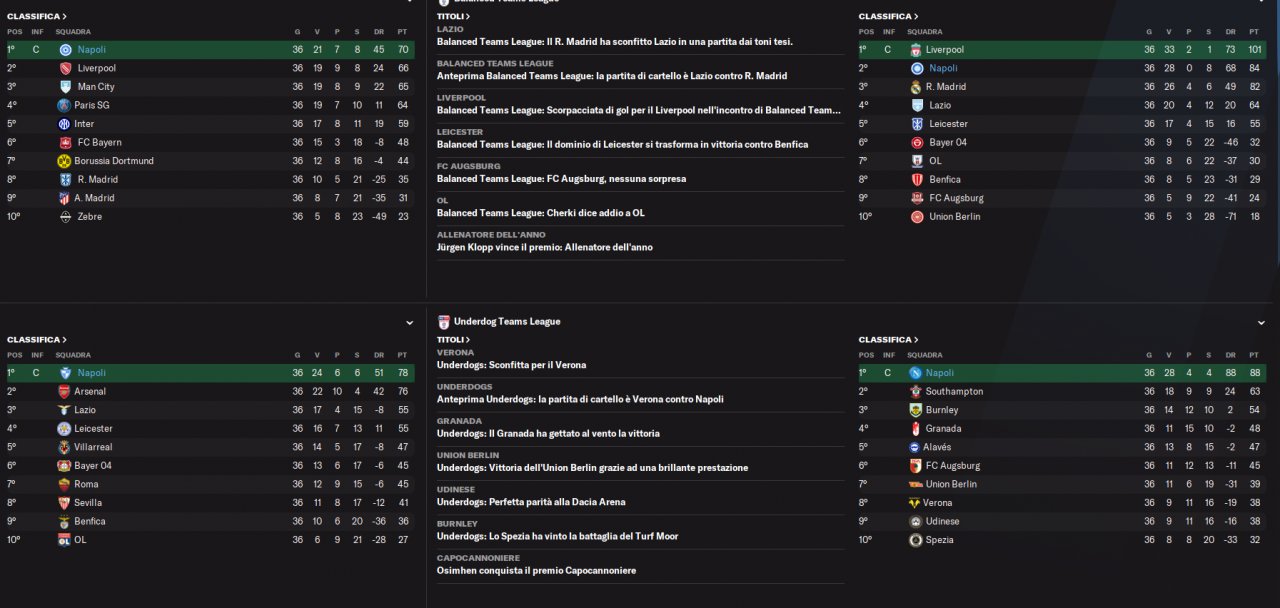Open TITOLI header in Underdog Teams League
The width and height of the screenshot is (1280, 608).
(453, 340)
